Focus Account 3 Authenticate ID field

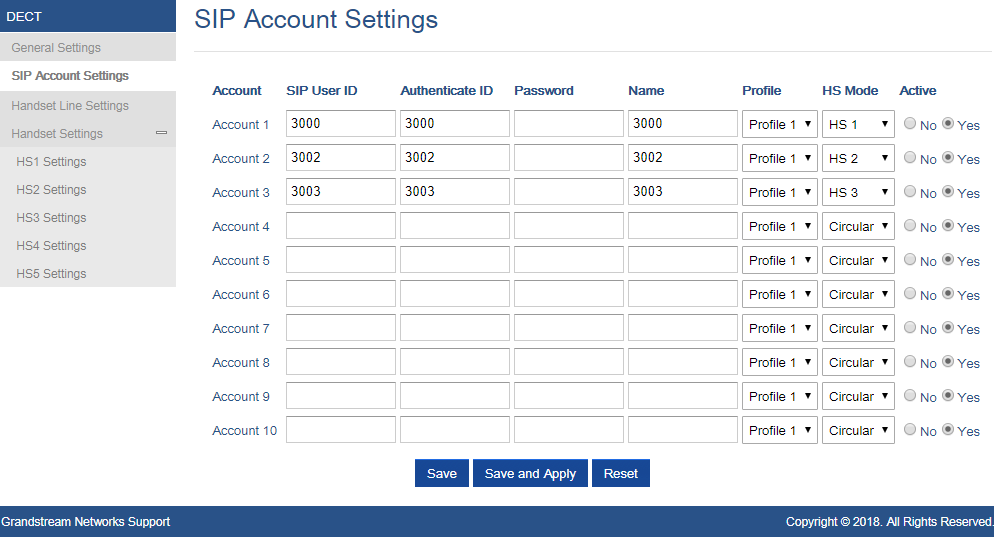click(x=455, y=191)
